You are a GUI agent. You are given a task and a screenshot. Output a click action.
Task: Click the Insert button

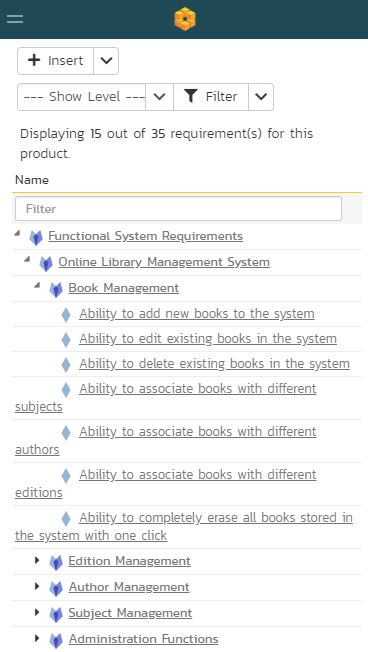[55, 61]
